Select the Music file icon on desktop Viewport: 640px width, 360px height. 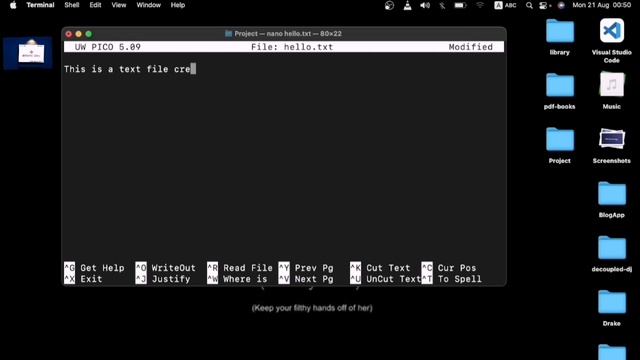point(611,91)
